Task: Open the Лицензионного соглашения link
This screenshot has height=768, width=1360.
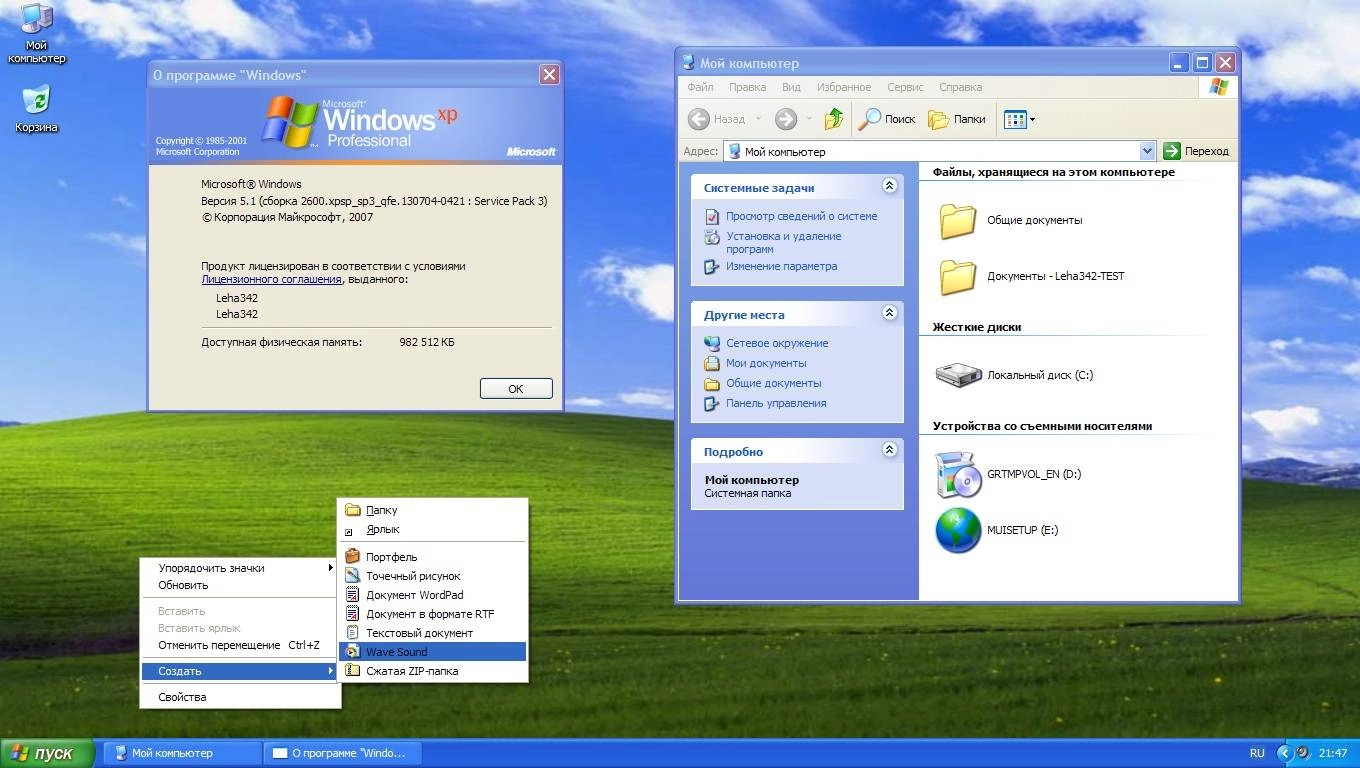Action: pos(271,280)
